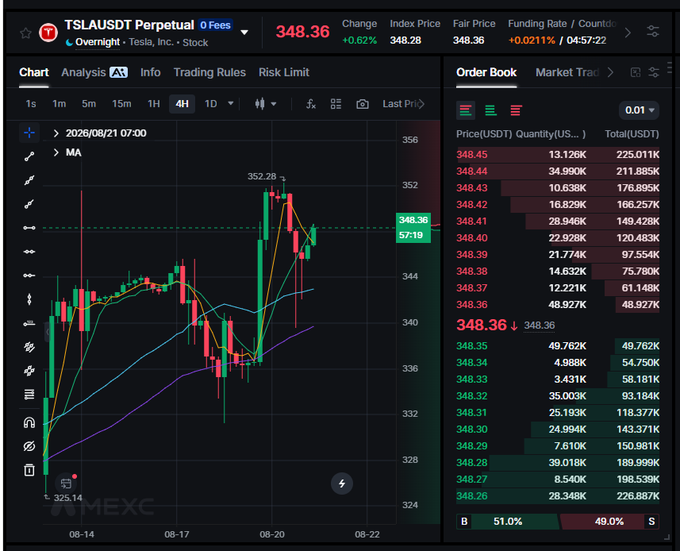The width and height of the screenshot is (680, 551).
Task: Expand the MA indicator legend
Action: tap(56, 153)
